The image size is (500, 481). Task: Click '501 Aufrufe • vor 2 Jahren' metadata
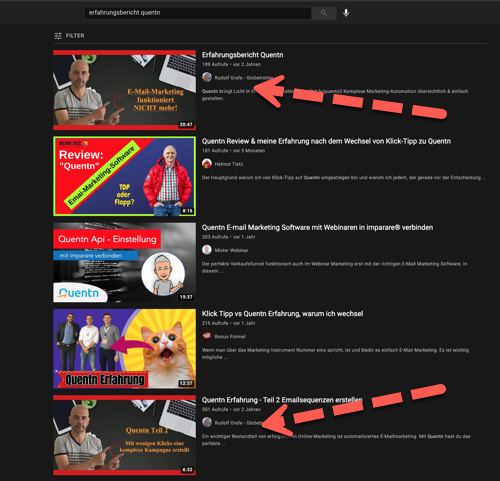tap(231, 409)
